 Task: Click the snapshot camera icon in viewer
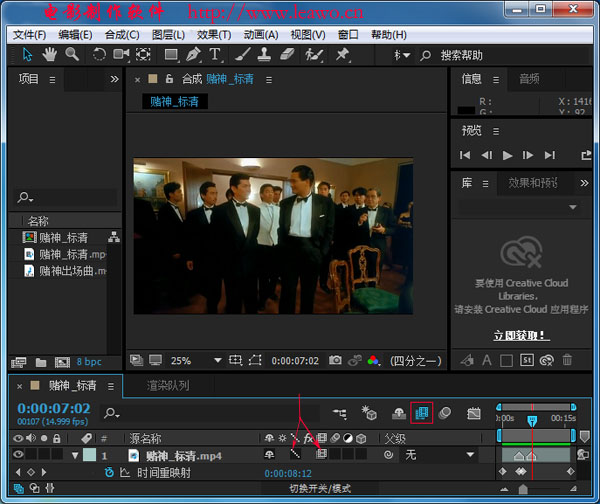pos(335,360)
